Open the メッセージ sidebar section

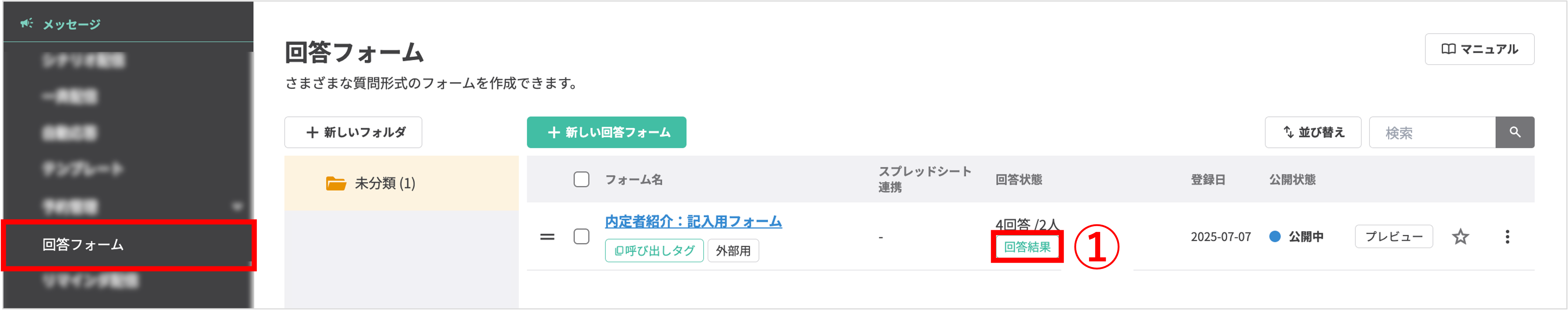(x=71, y=24)
